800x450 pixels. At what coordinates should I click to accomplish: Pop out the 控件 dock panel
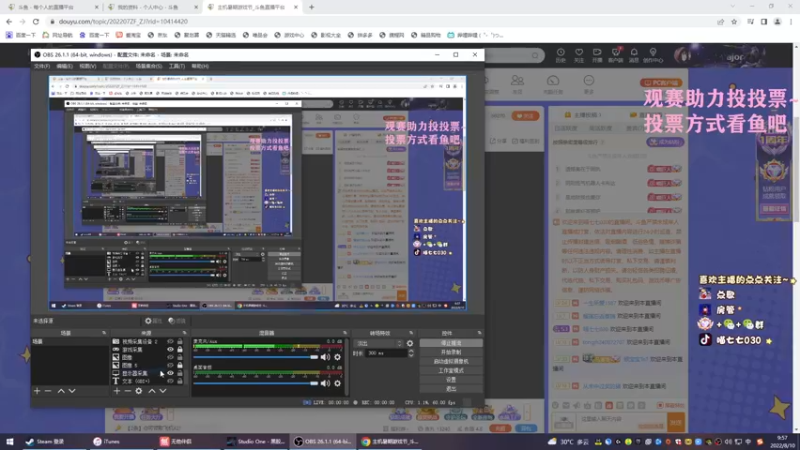[x=479, y=333]
